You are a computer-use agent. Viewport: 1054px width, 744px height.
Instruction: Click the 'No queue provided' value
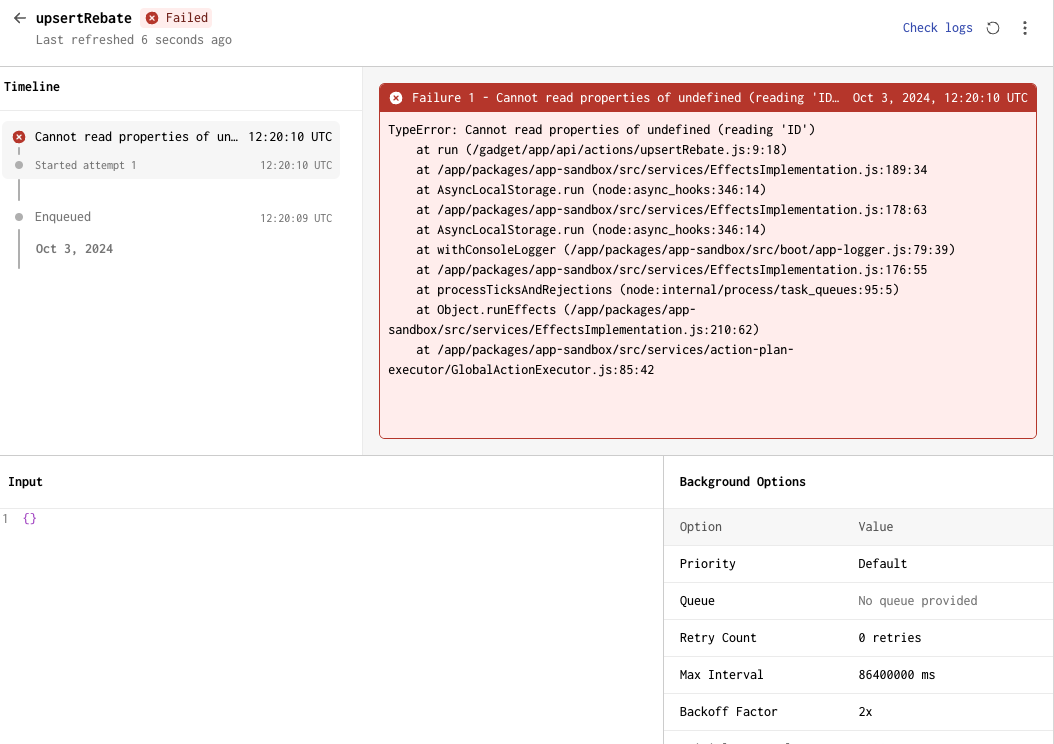[917, 601]
